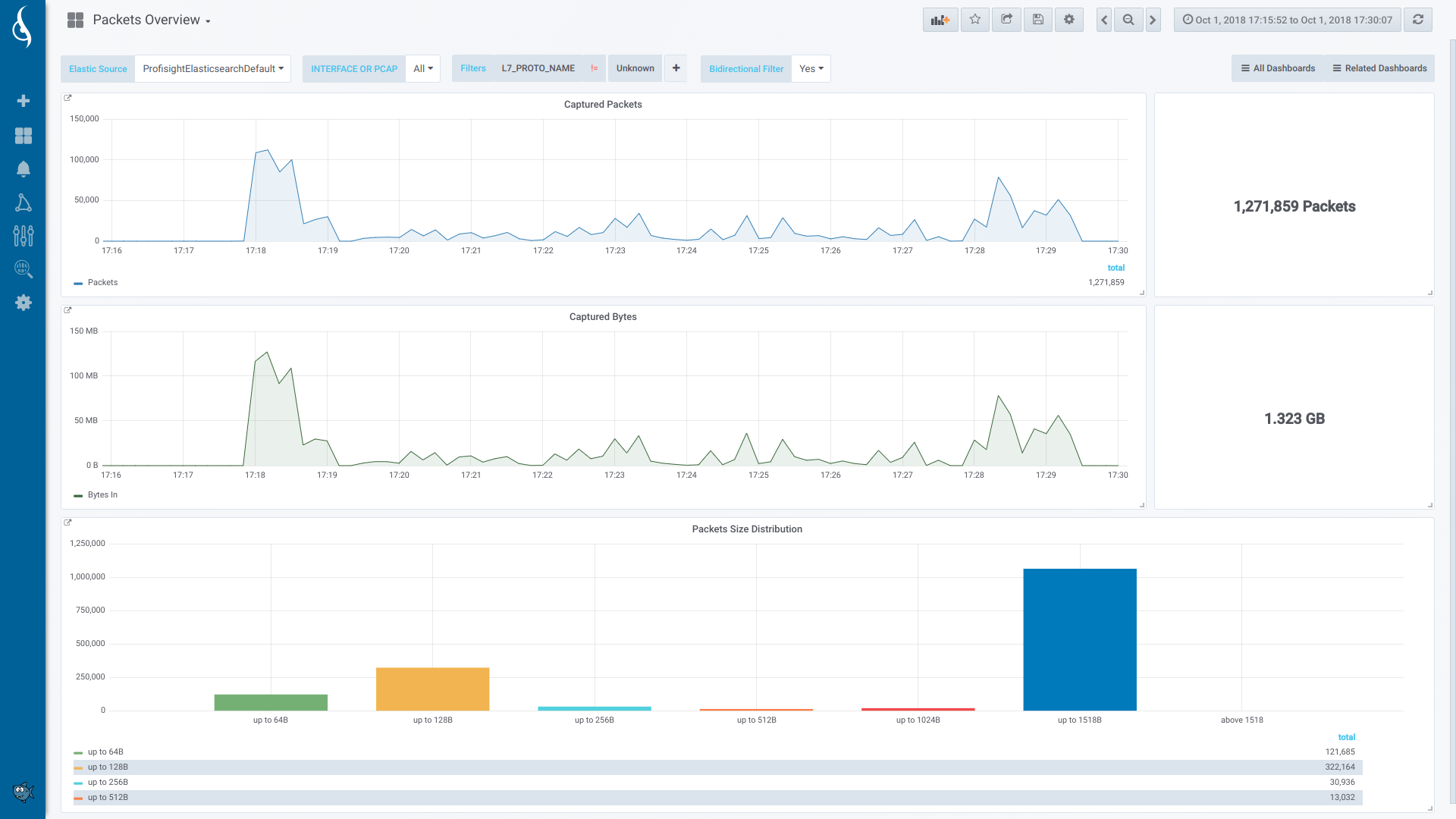Open the Related Dashboards menu
The width and height of the screenshot is (1456, 819).
[x=1379, y=68]
